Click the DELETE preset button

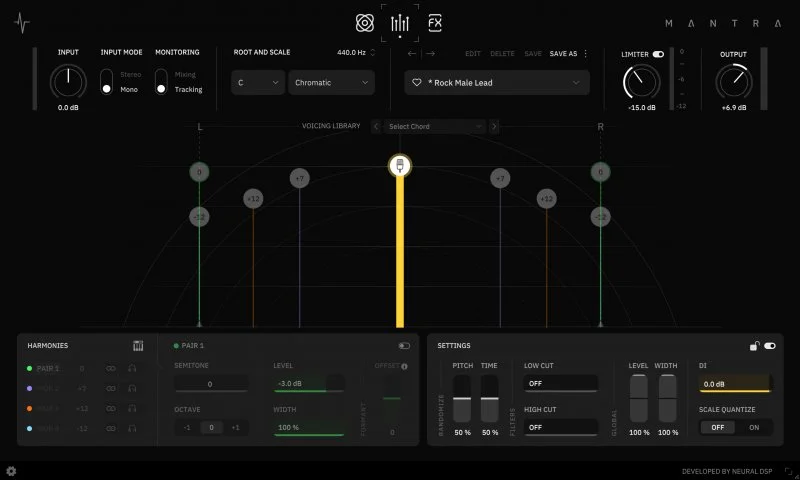pyautogui.click(x=502, y=54)
